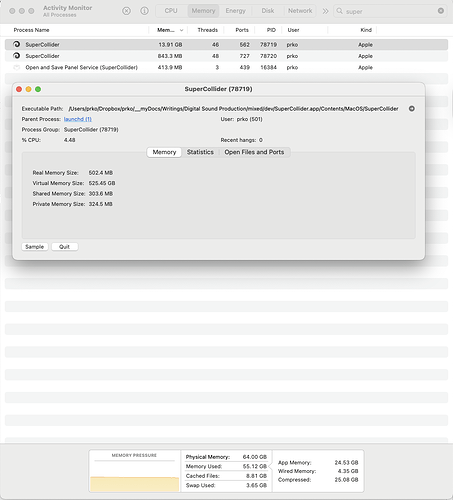Click the Recent hangs value 0

click(261, 140)
